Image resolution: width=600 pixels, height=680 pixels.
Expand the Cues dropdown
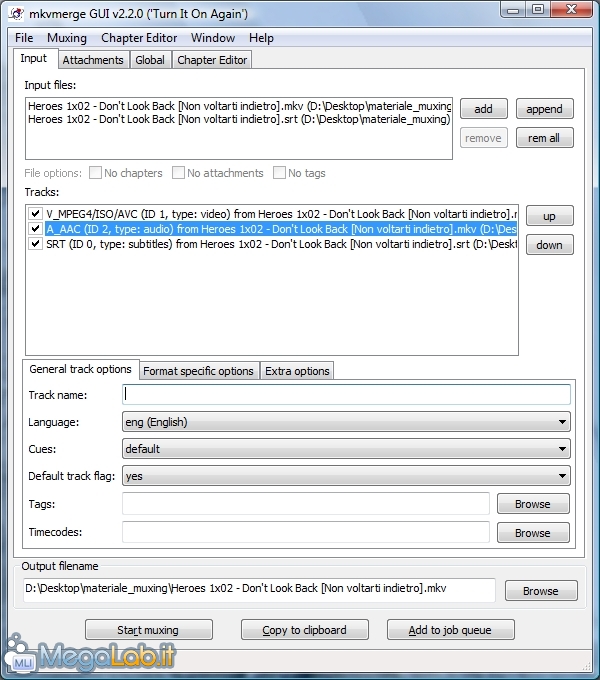(346, 449)
